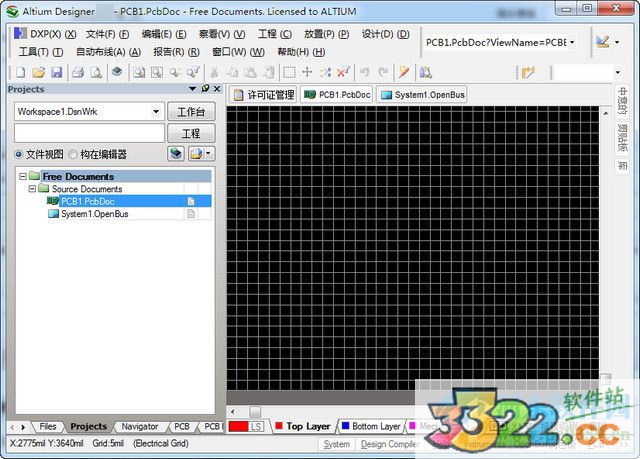This screenshot has height=459, width=640.
Task: Click the project search input field
Action: tap(89, 133)
